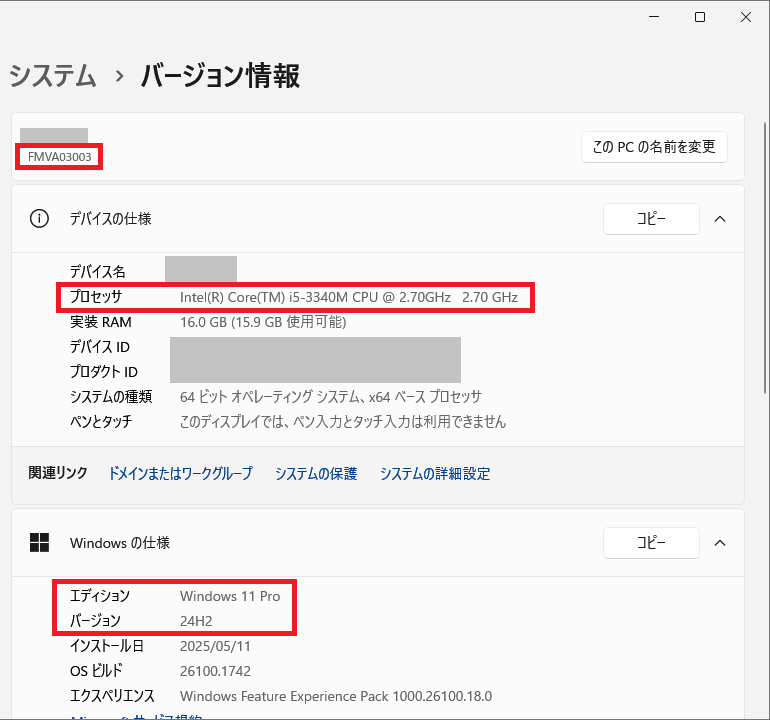Click the OS ビルド label
This screenshot has width=770, height=720.
[x=96, y=671]
